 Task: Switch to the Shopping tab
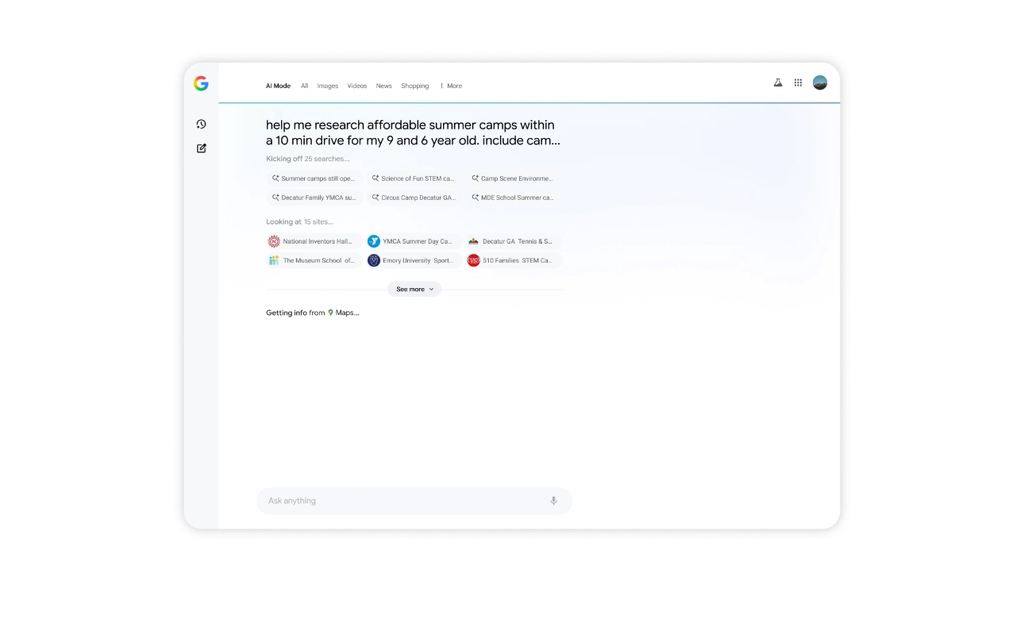pos(414,86)
